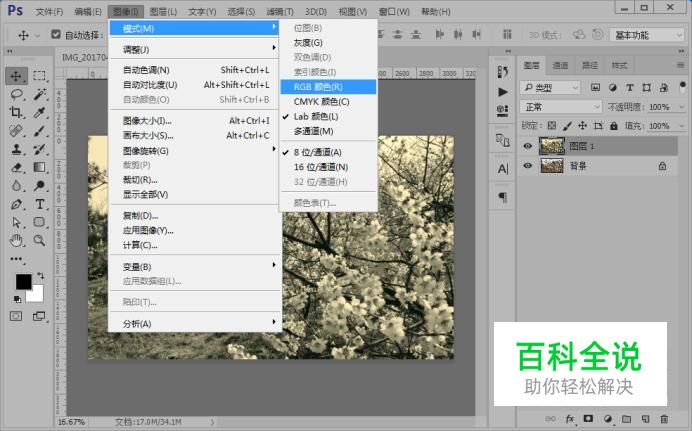692x431 pixels.
Task: Create new fill or adjustment layer
Action: [x=608, y=419]
